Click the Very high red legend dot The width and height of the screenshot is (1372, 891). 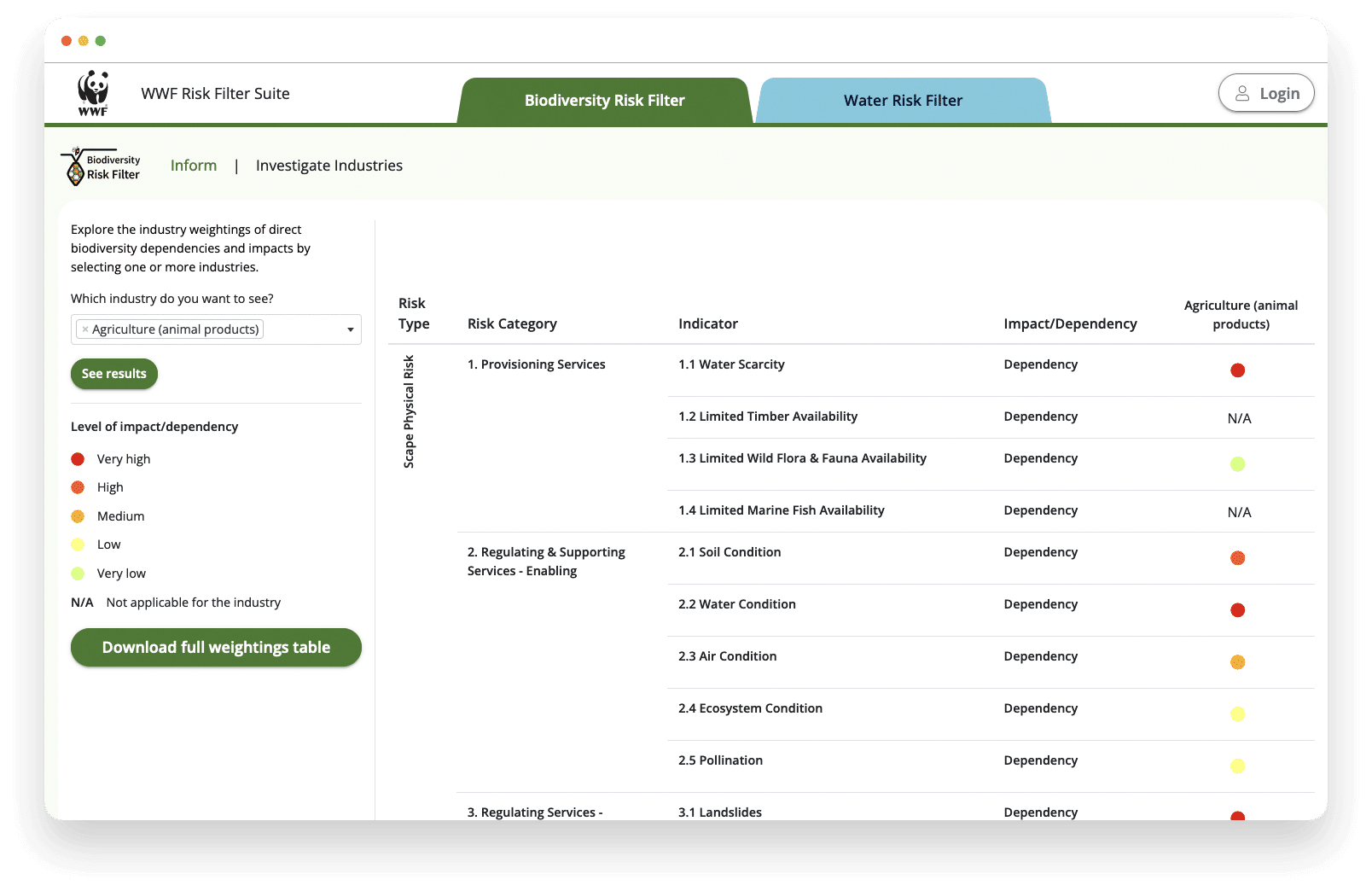[78, 459]
